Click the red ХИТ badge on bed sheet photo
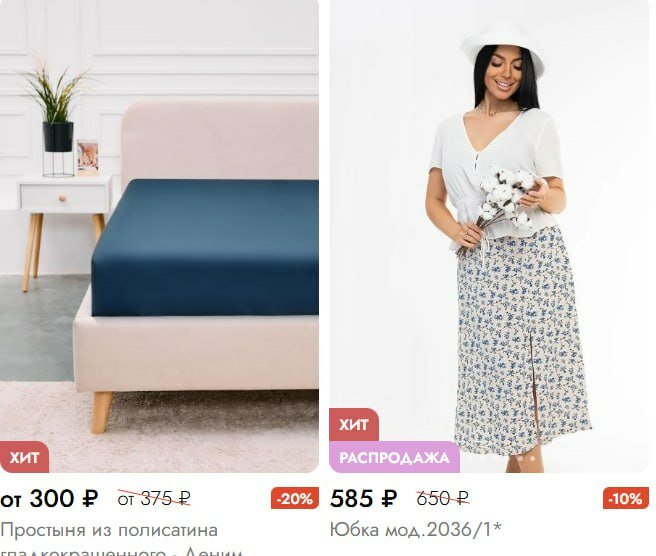 24,457
